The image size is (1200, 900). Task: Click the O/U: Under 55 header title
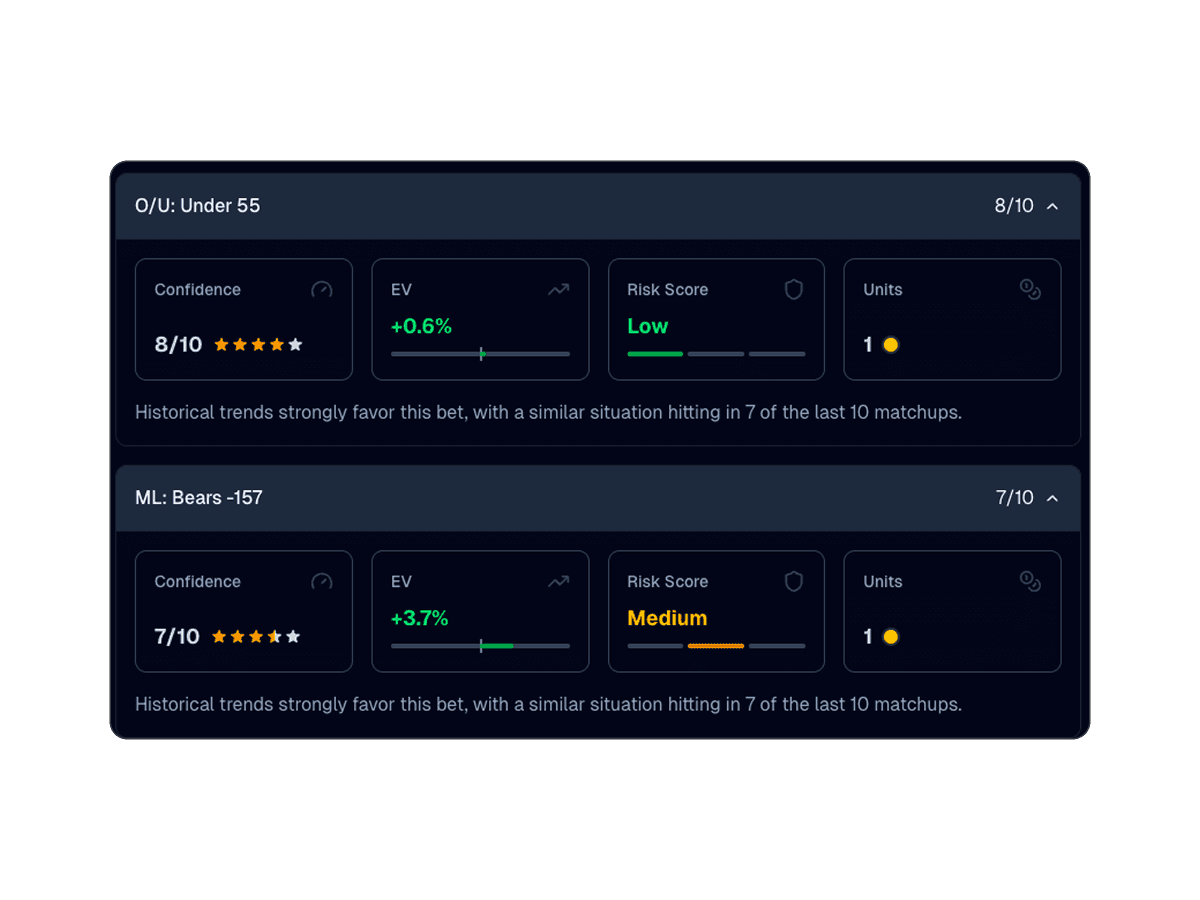point(198,206)
